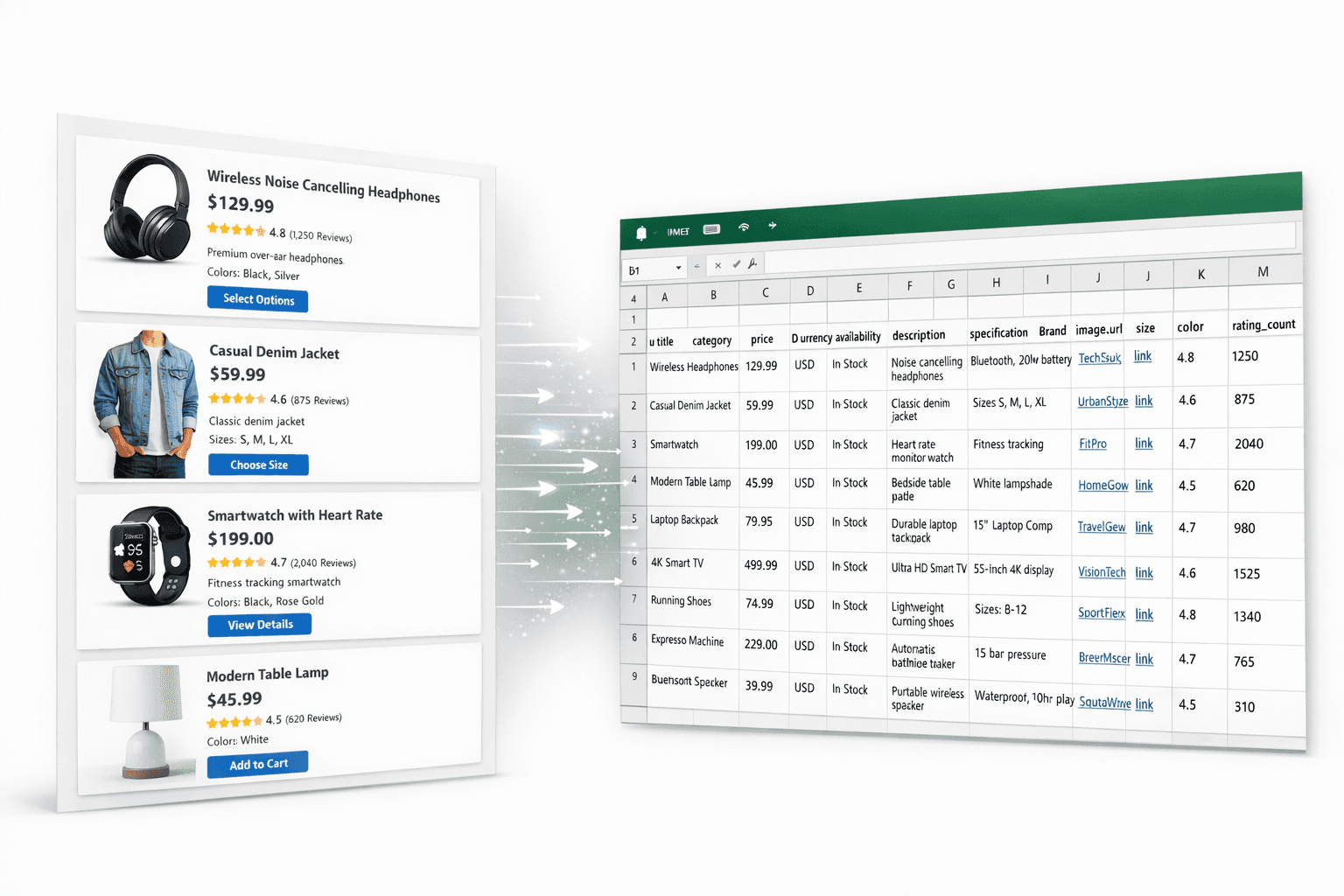The image size is (1344, 896).
Task: Open the VisionTech brand link
Action: tap(1102, 571)
